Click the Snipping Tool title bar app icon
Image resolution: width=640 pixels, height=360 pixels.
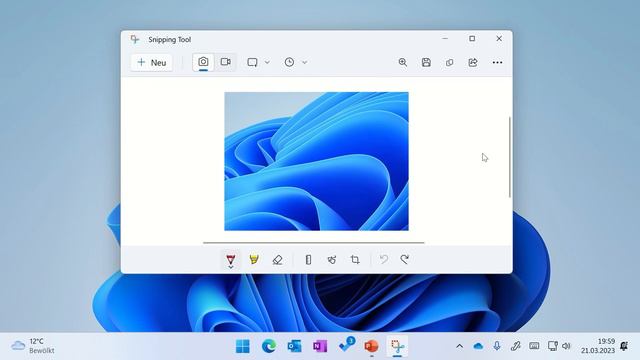point(135,39)
